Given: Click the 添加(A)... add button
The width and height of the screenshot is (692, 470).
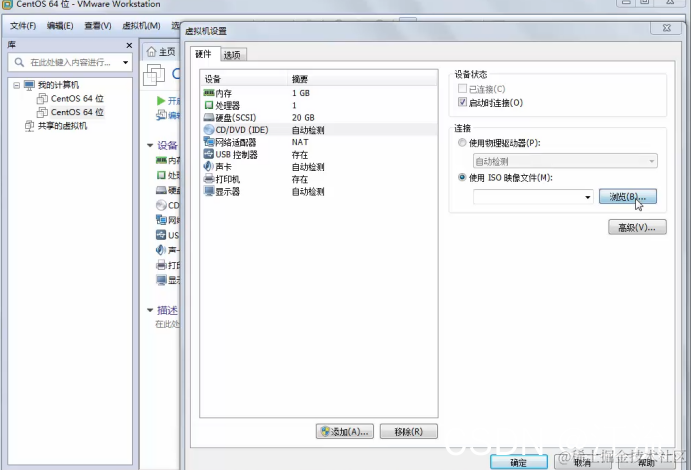Looking at the screenshot, I should [x=345, y=431].
